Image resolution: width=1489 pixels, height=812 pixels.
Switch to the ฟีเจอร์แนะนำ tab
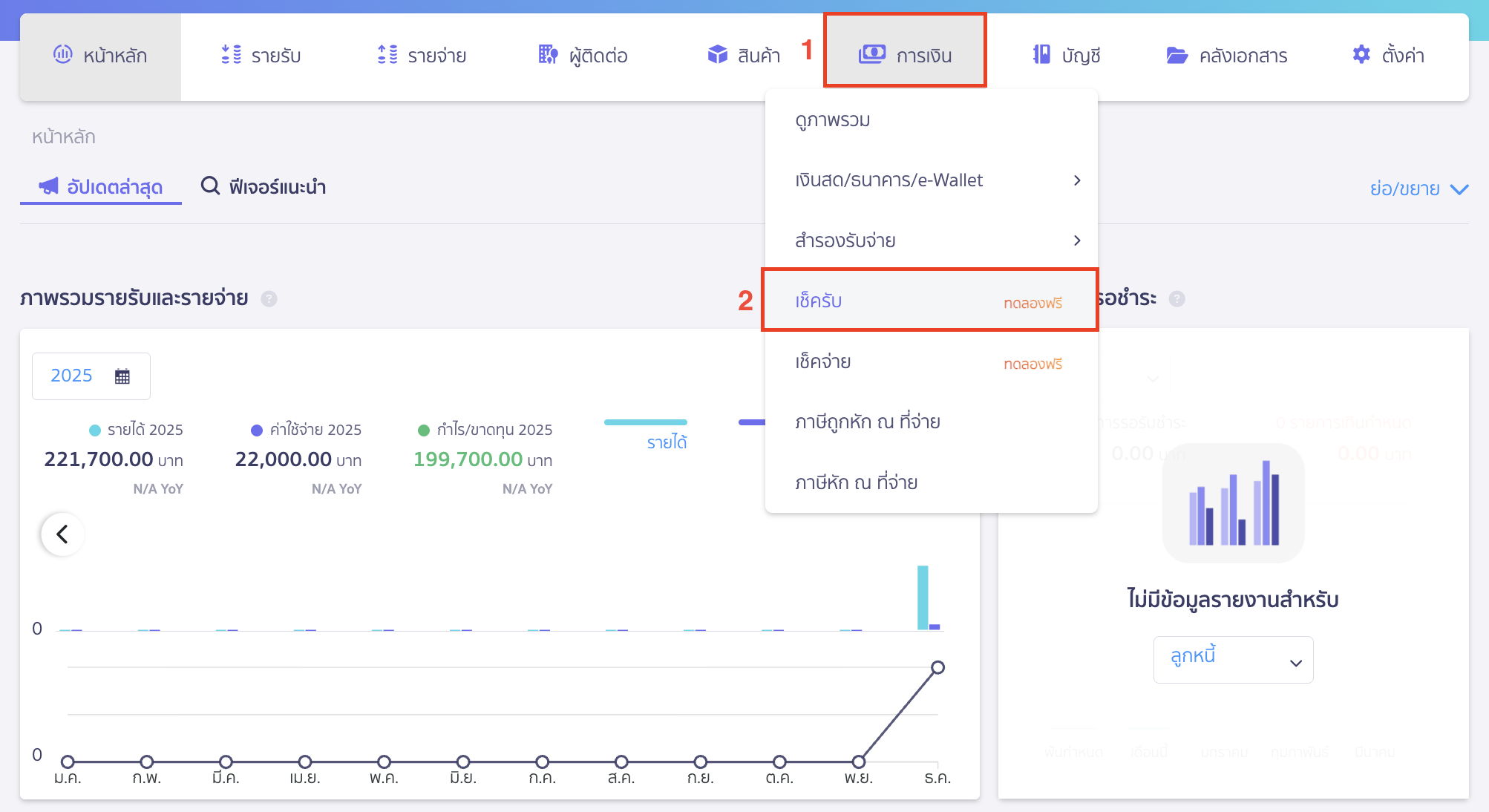point(264,186)
